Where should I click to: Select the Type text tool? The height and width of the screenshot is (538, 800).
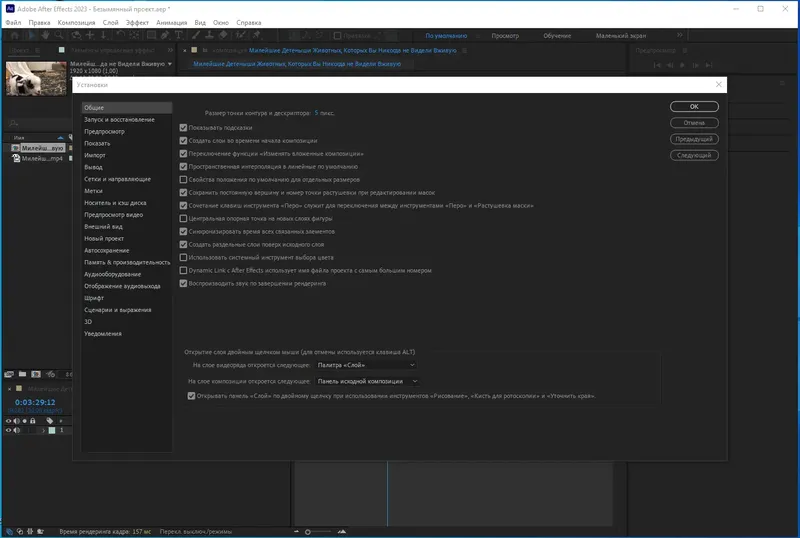(x=179, y=35)
